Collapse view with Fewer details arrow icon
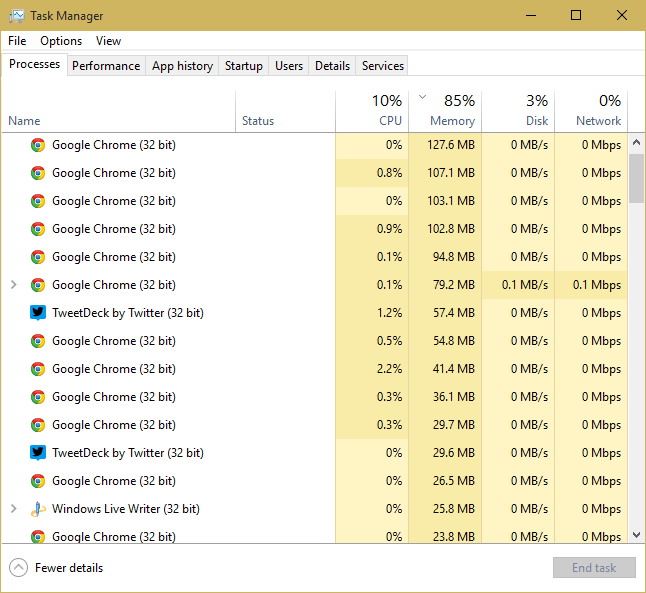Image resolution: width=646 pixels, height=593 pixels. pos(18,568)
